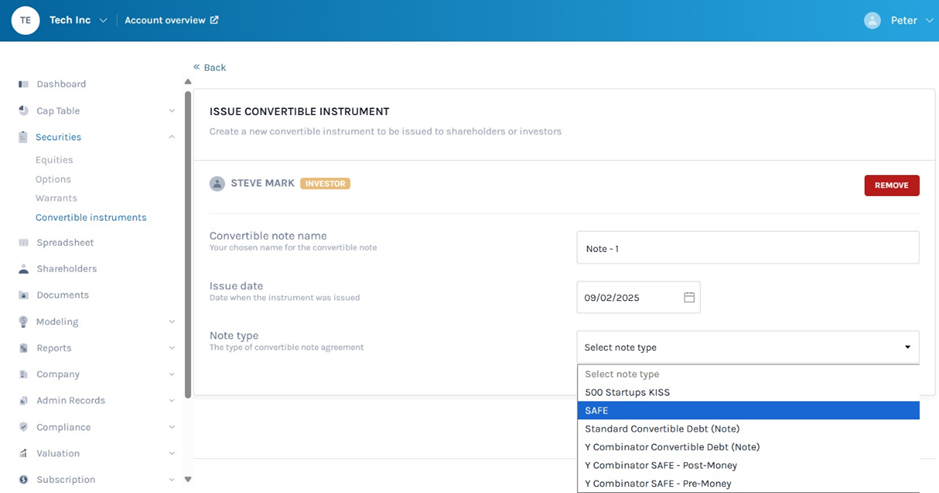Click the Cap Table pie chart icon
This screenshot has width=939, height=493.
[23, 111]
